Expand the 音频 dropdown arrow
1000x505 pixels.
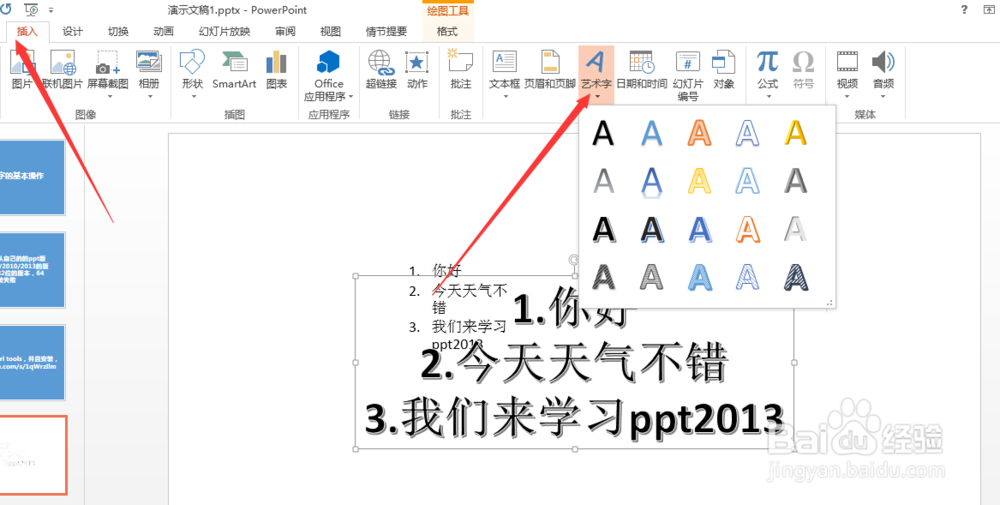coord(883,96)
